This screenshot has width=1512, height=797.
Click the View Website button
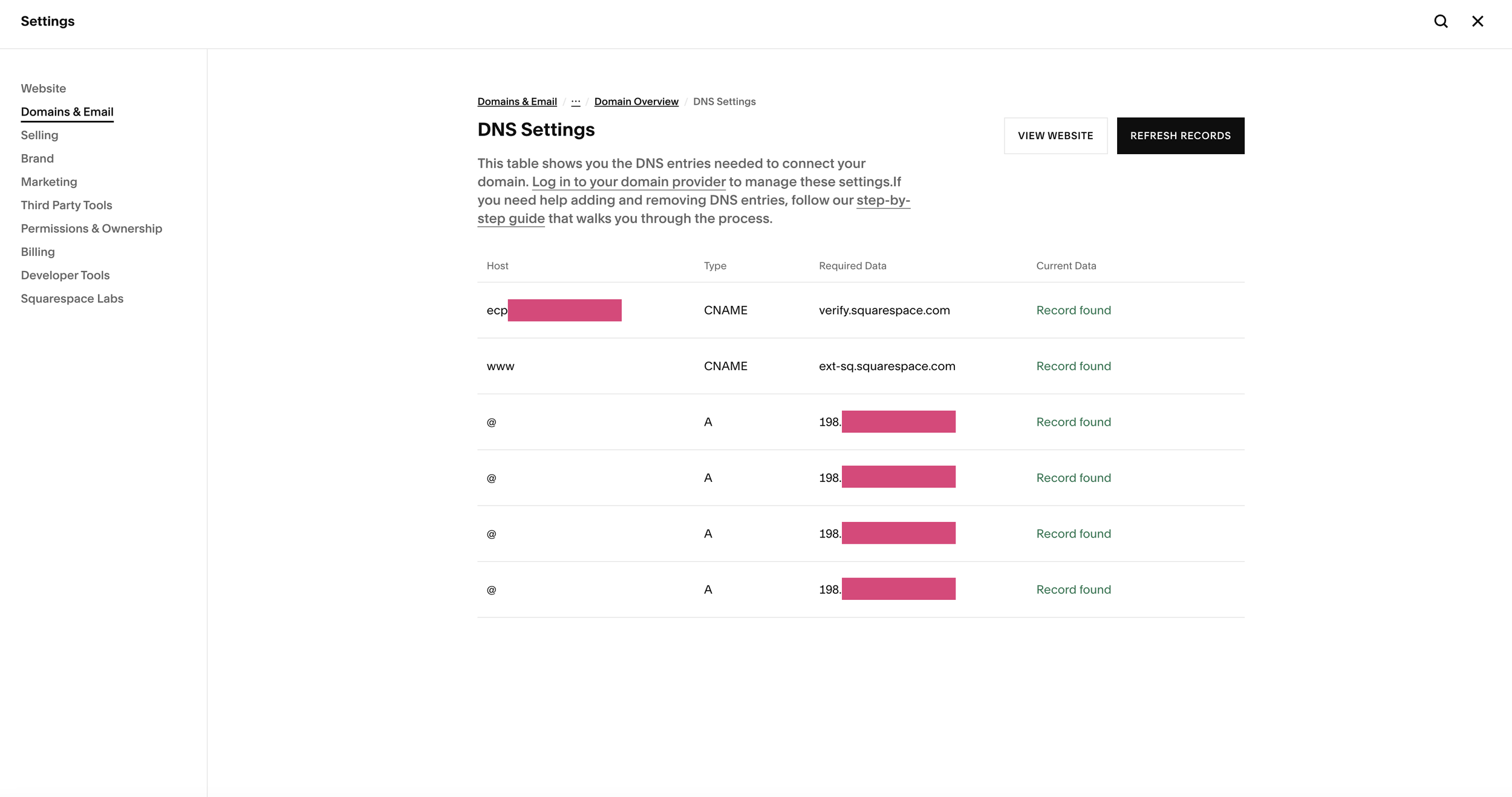pos(1055,135)
